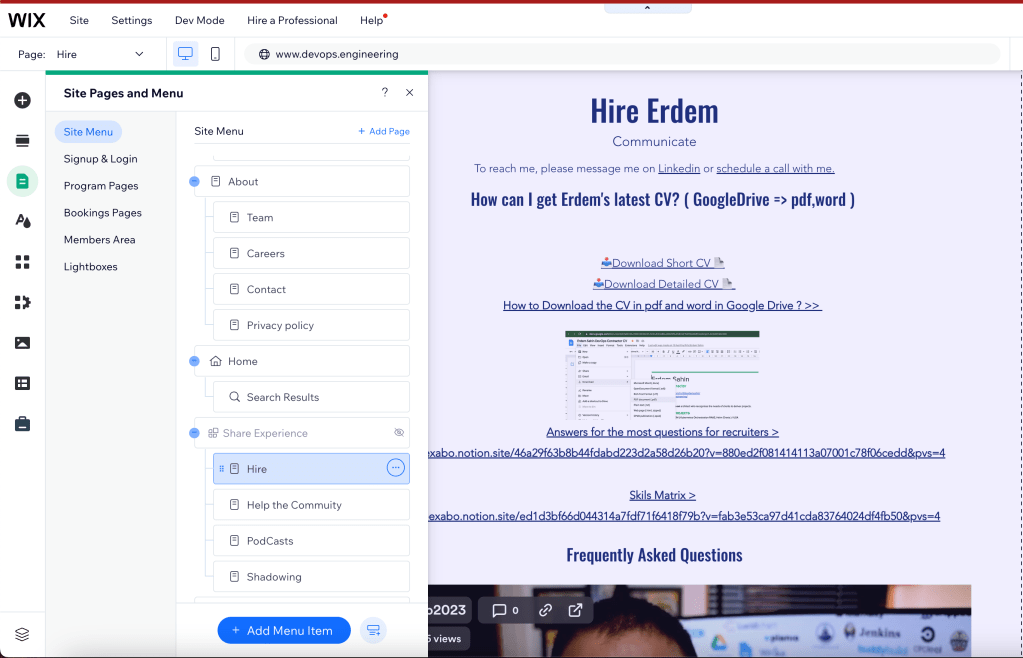
Task: Select the Lightboxes tab
Action: pyautogui.click(x=91, y=267)
